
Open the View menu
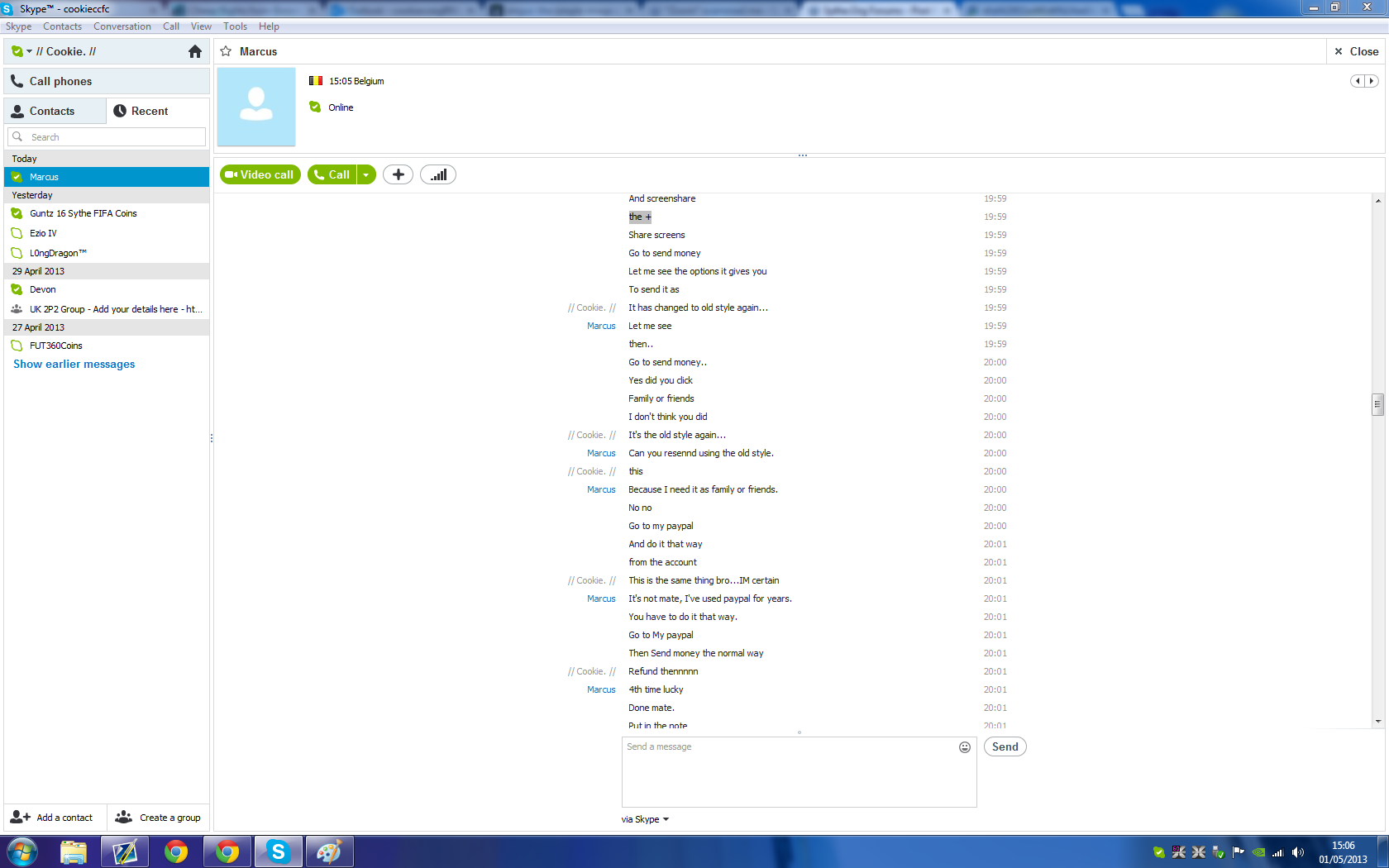[x=202, y=26]
